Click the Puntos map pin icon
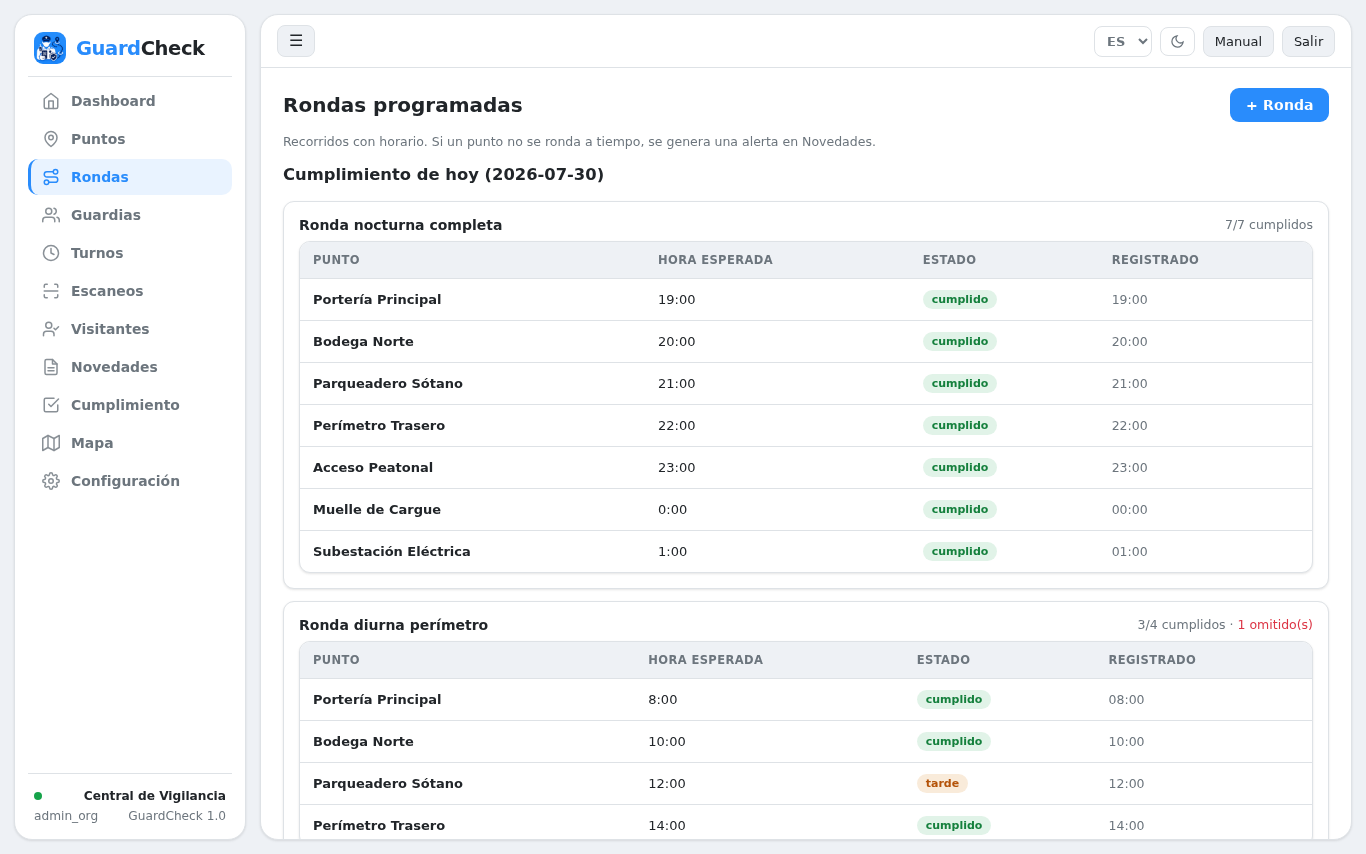Image resolution: width=1366 pixels, height=854 pixels. [x=51, y=139]
